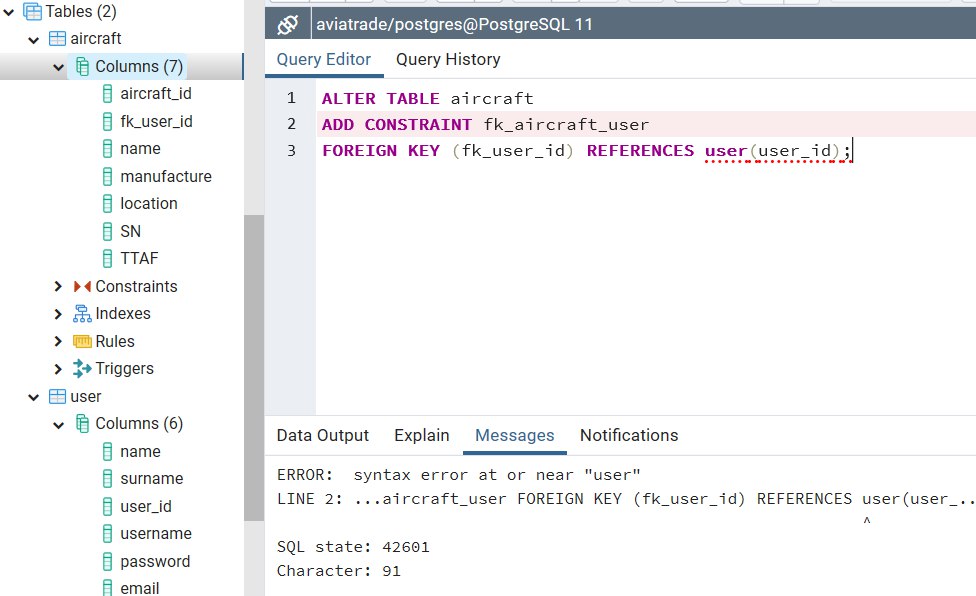Click the user table icon

(57, 396)
